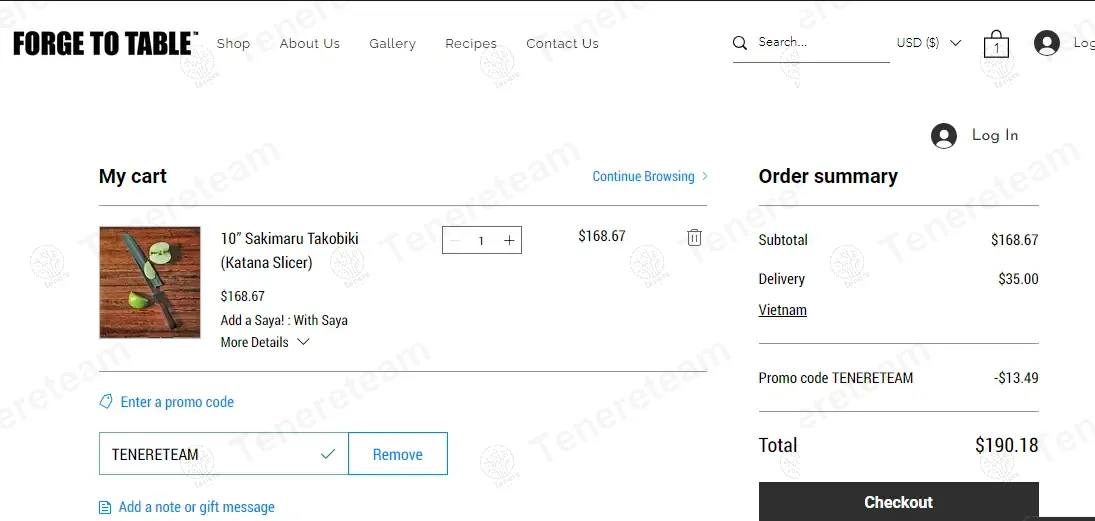Viewport: 1095px width, 521px height.
Task: Change delivery country Vietnam link
Action: pyautogui.click(x=782, y=310)
